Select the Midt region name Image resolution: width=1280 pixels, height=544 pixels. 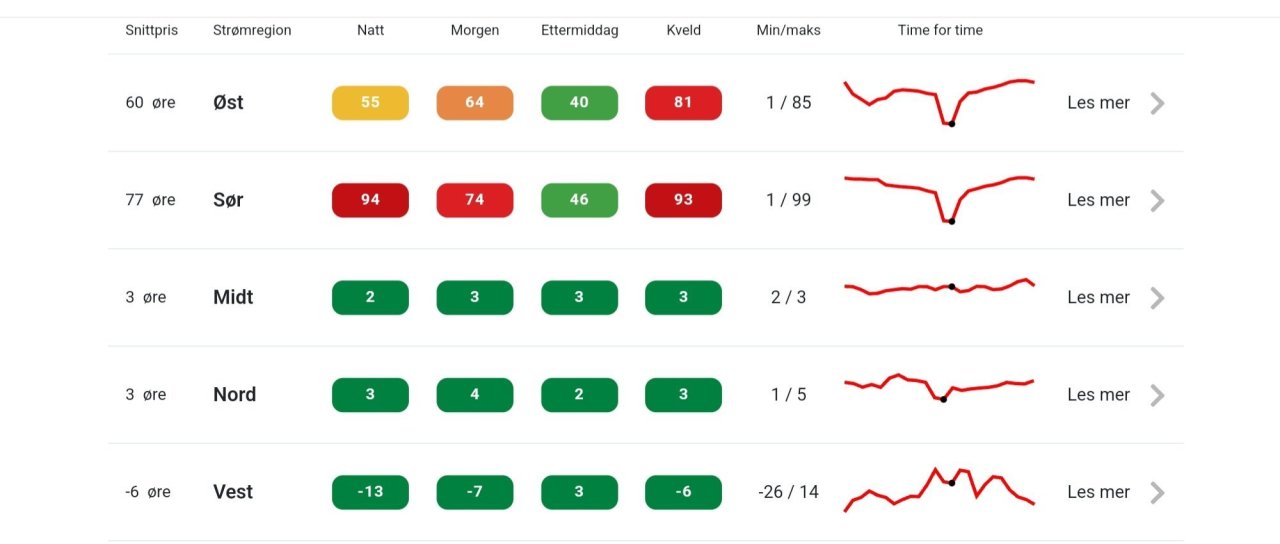click(x=233, y=297)
